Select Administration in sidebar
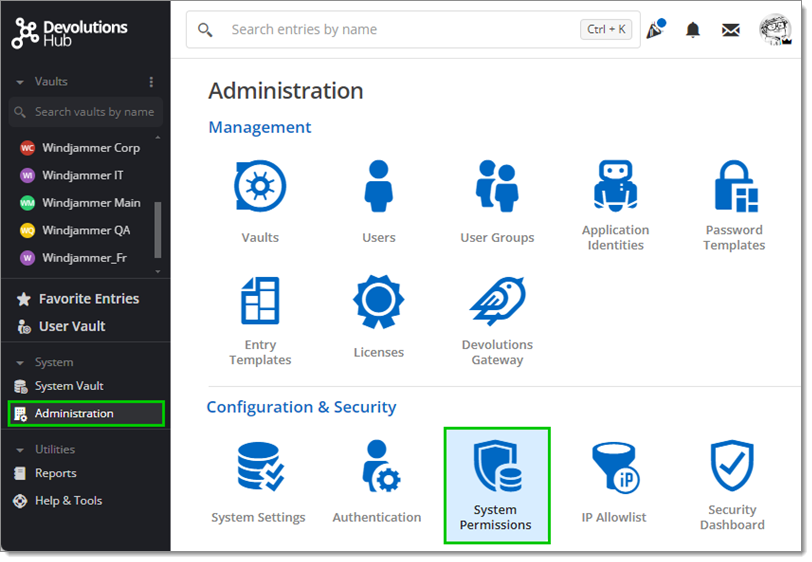The width and height of the screenshot is (812, 562). coord(86,413)
